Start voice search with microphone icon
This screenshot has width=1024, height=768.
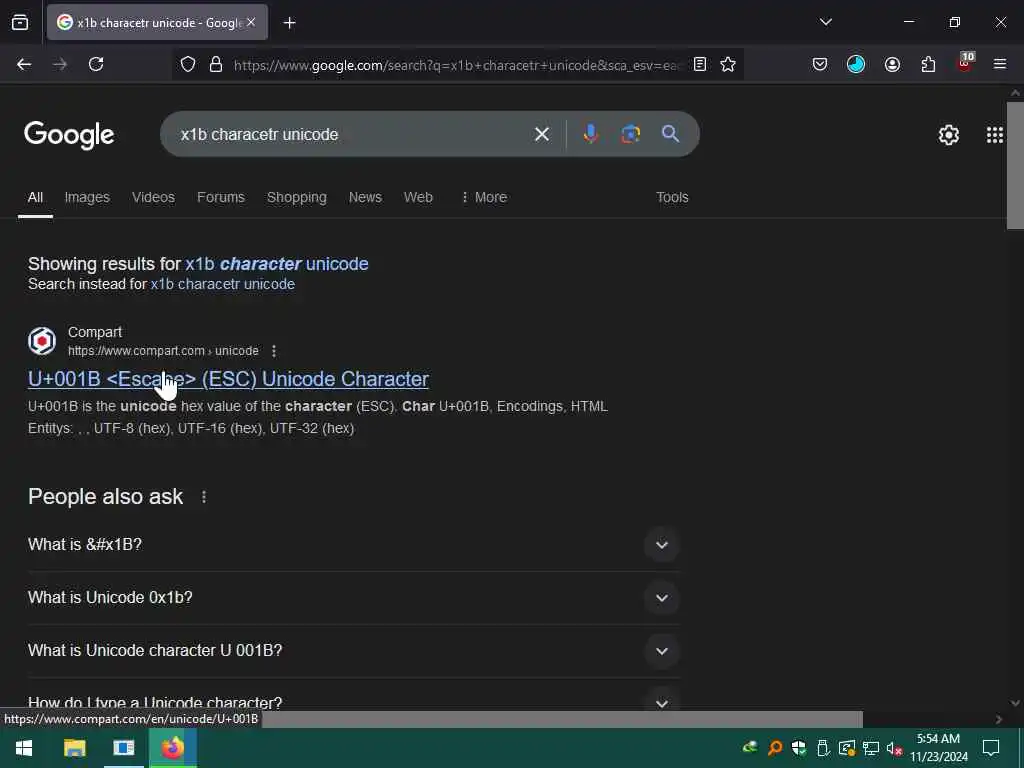click(x=590, y=134)
